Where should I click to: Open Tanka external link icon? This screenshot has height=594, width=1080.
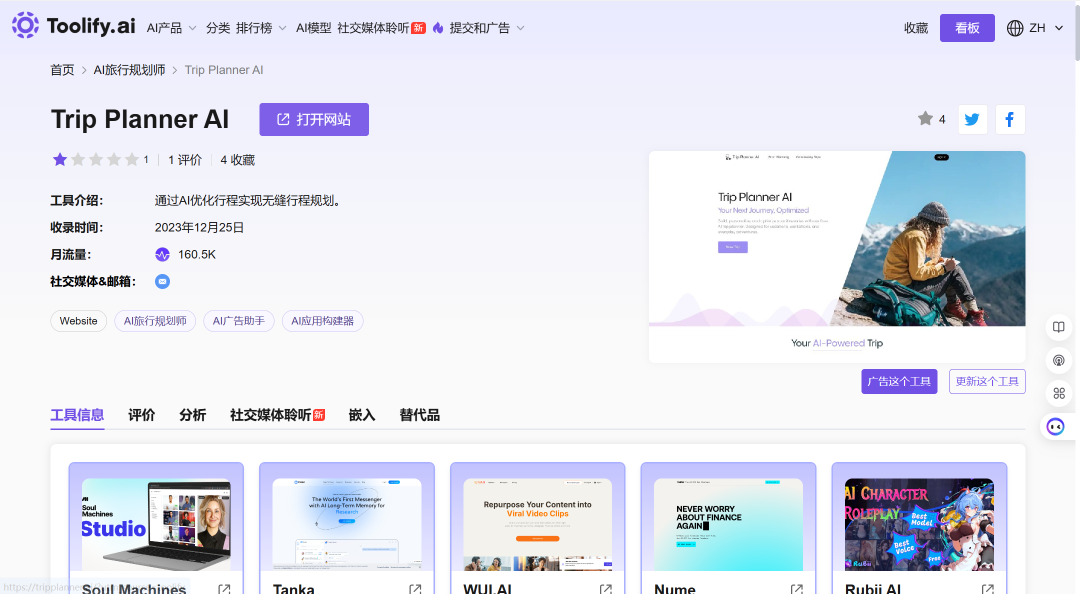click(x=415, y=589)
